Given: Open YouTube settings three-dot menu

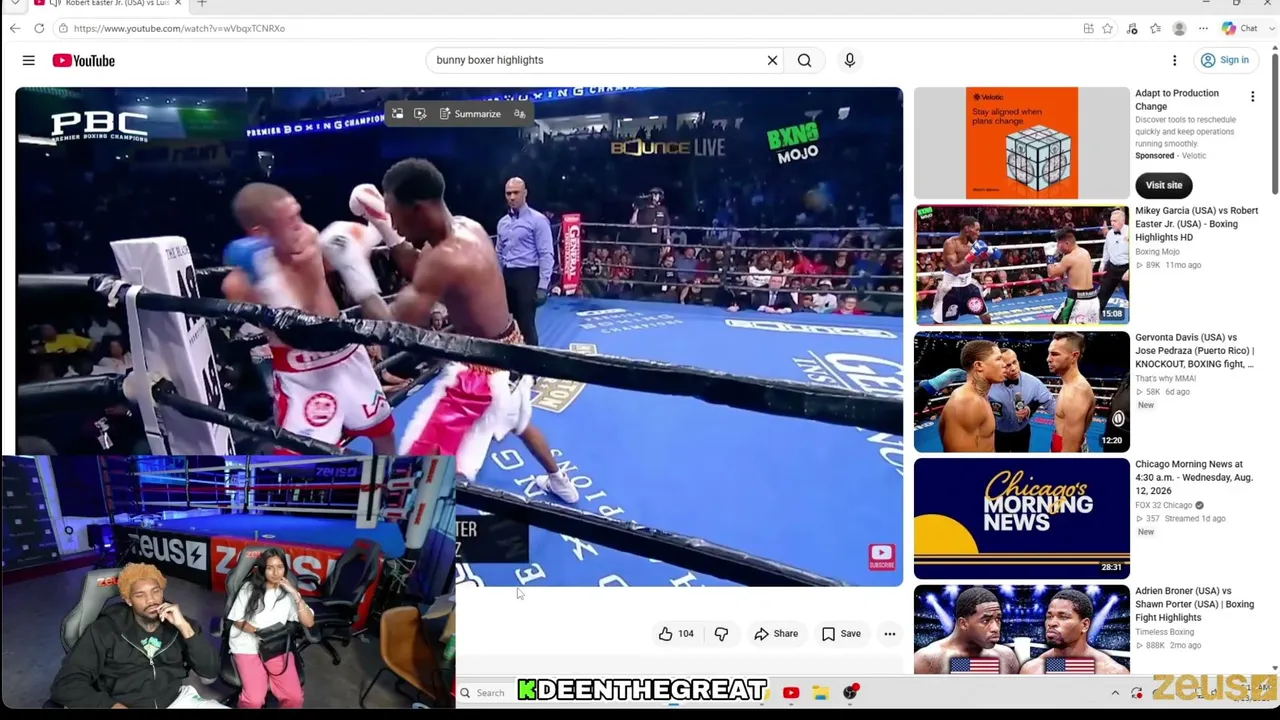Looking at the screenshot, I should (1175, 61).
